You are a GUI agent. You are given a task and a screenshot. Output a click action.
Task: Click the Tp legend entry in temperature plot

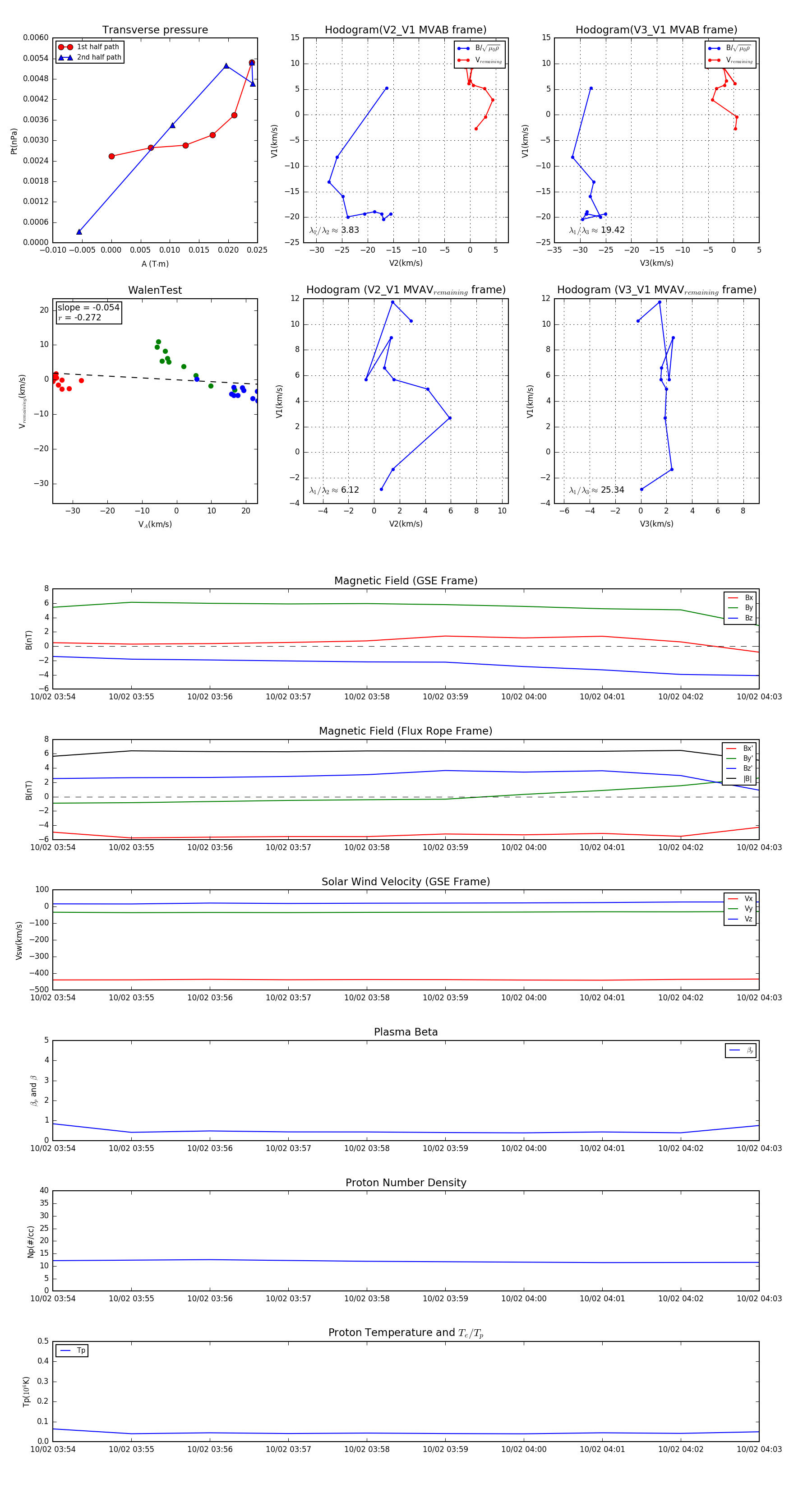pos(72,1350)
